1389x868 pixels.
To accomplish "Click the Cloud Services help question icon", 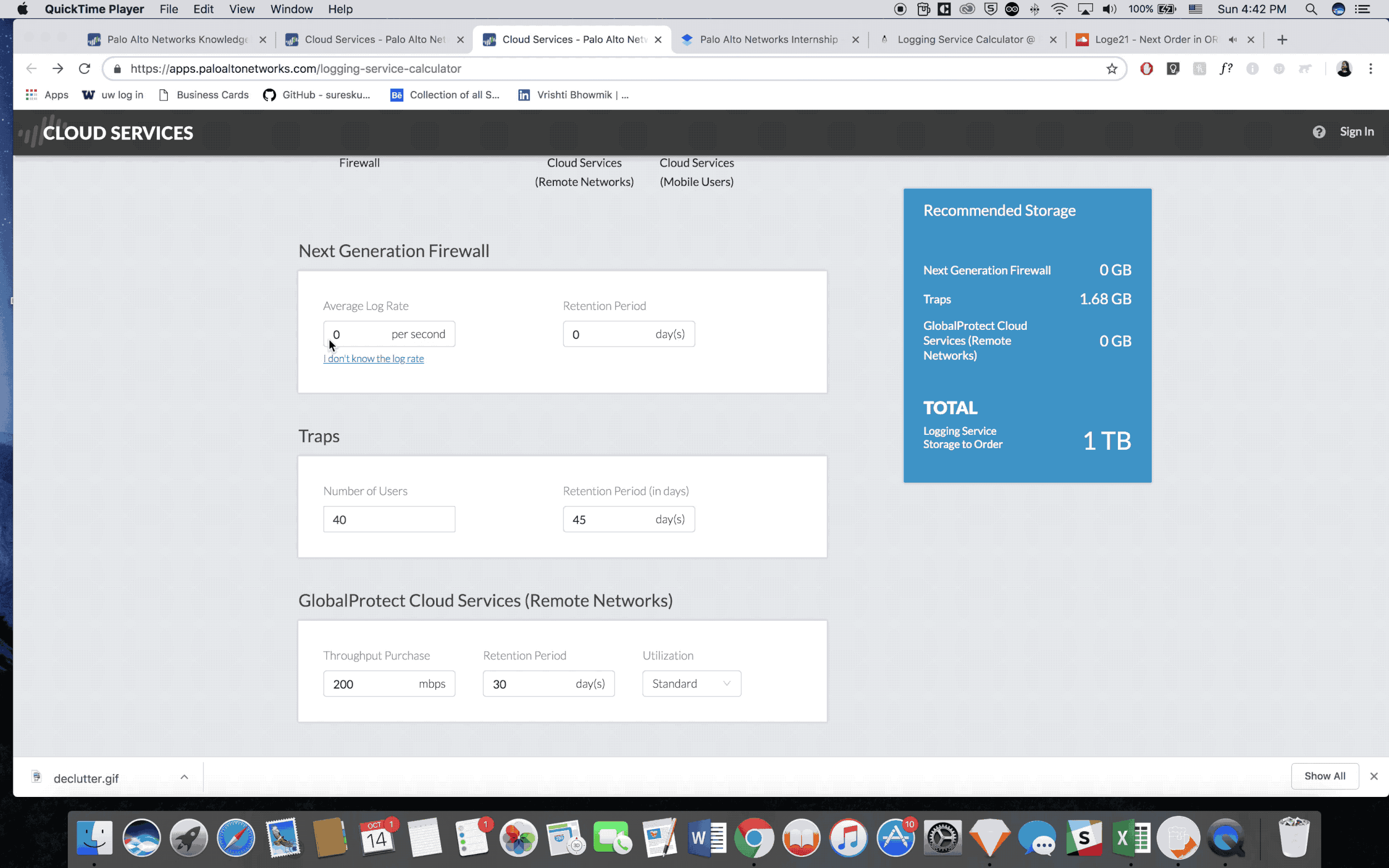I will click(1319, 132).
